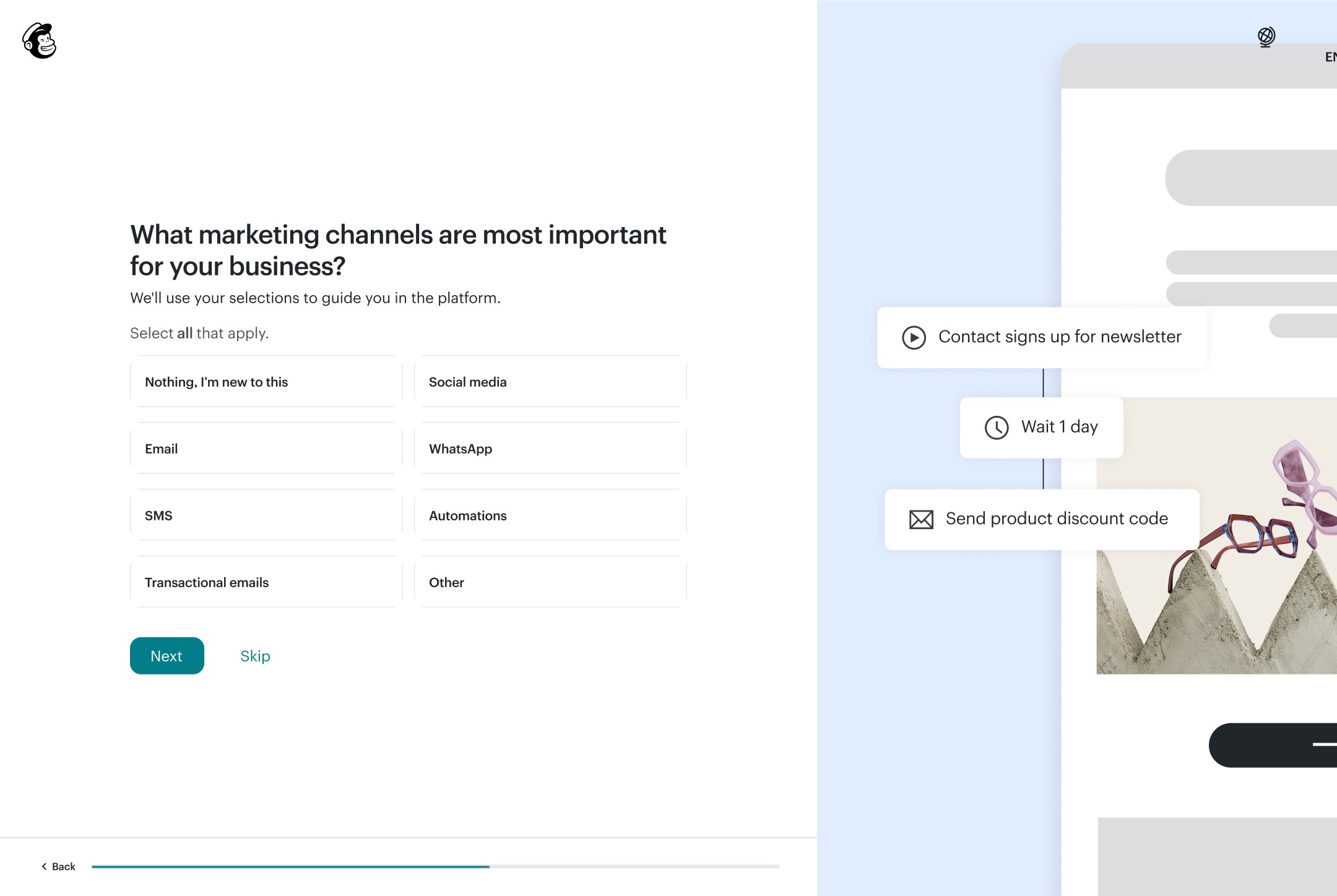Toggle the WhatsApp channel option
The image size is (1337, 896).
pyautogui.click(x=550, y=449)
